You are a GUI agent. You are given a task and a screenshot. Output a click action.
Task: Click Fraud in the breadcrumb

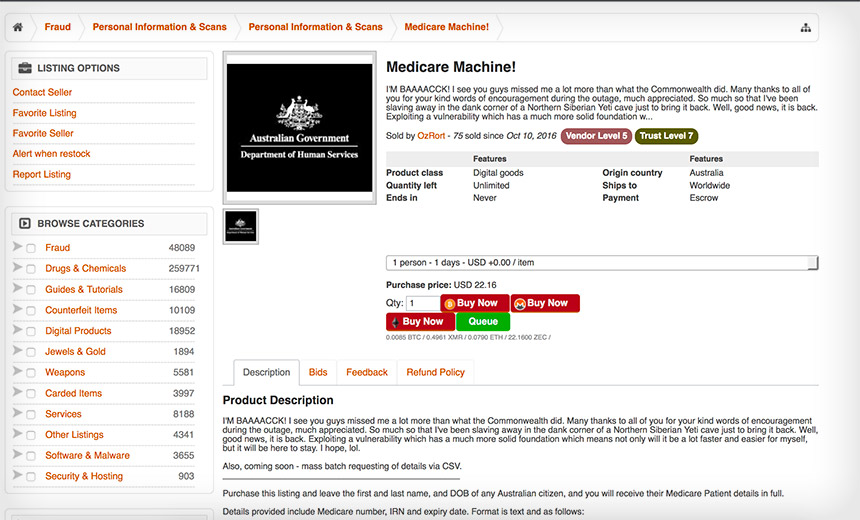[x=58, y=27]
